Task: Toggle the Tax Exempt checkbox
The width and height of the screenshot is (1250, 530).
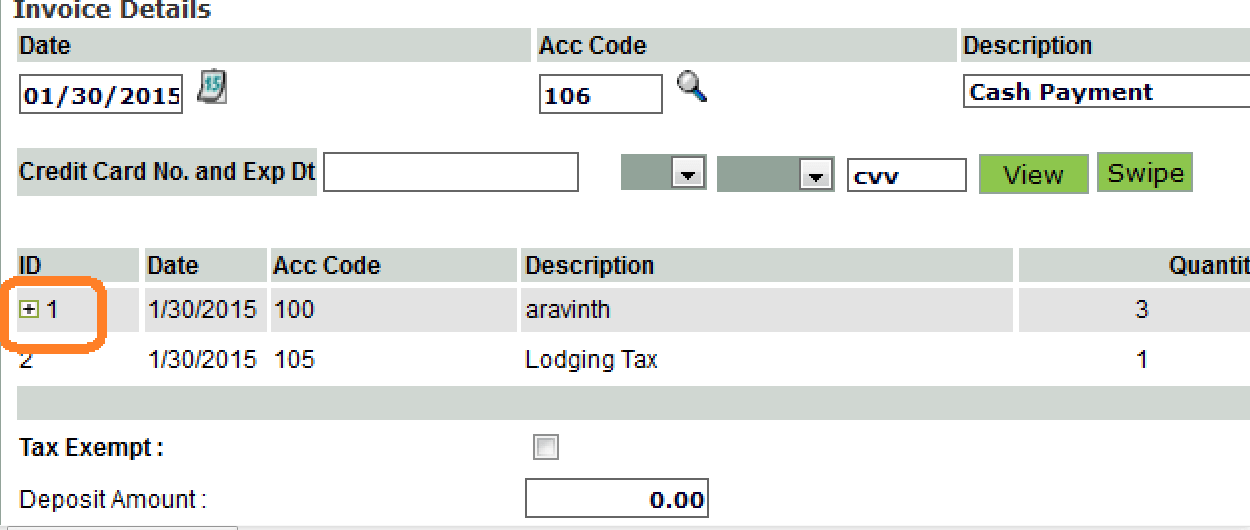Action: [x=546, y=447]
